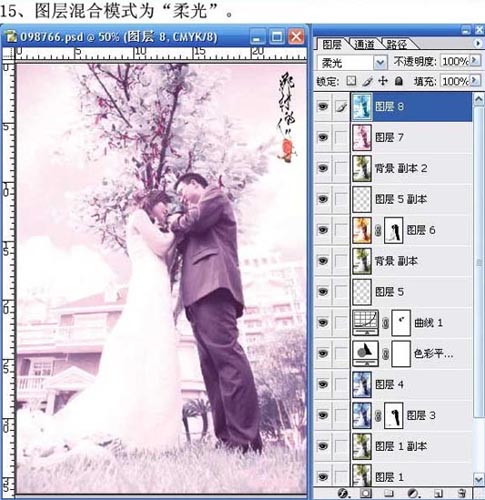Hide 图层 7 with its eye icon
This screenshot has height=500, width=485.
tap(323, 137)
